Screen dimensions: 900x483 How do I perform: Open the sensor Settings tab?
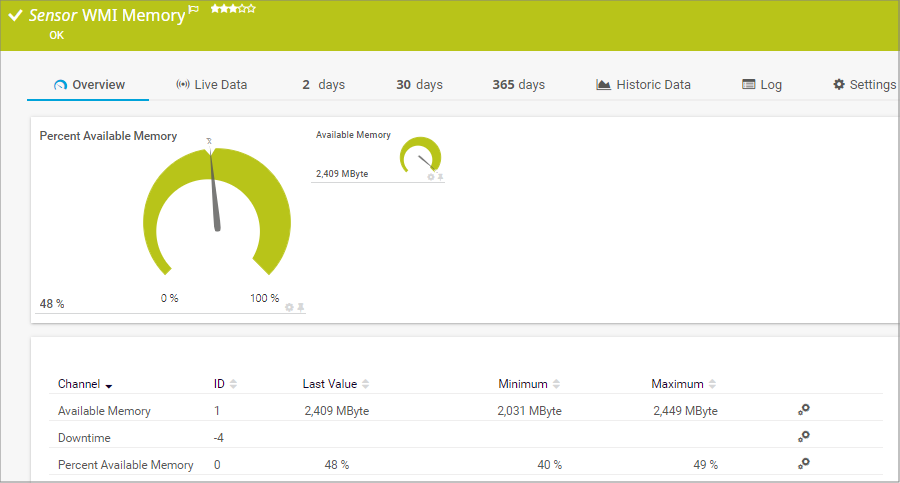point(864,85)
